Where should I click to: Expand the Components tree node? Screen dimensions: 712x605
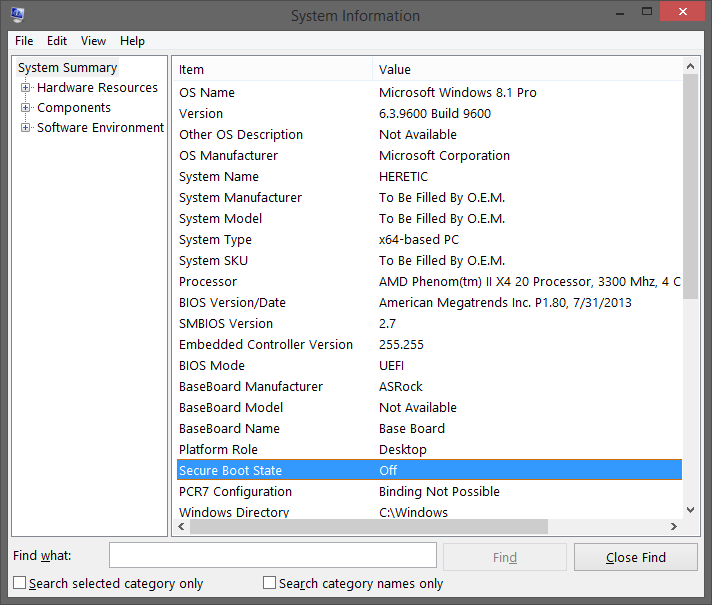click(x=25, y=108)
